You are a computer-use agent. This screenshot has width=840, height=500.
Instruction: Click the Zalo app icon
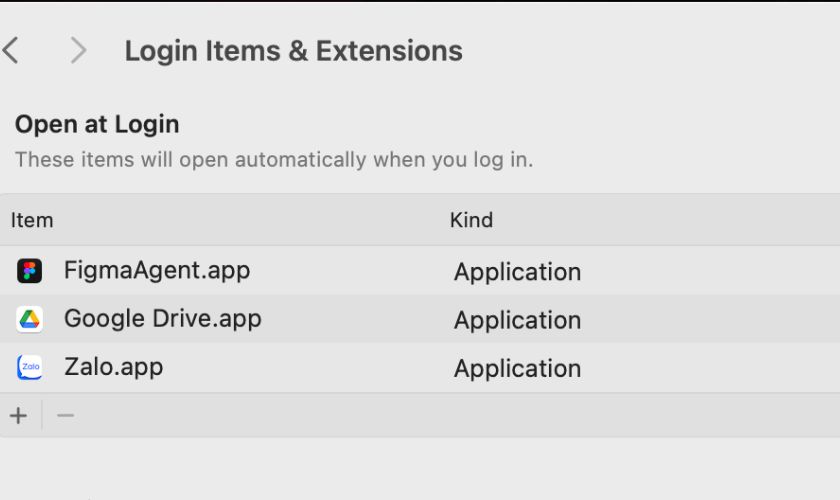pos(29,368)
